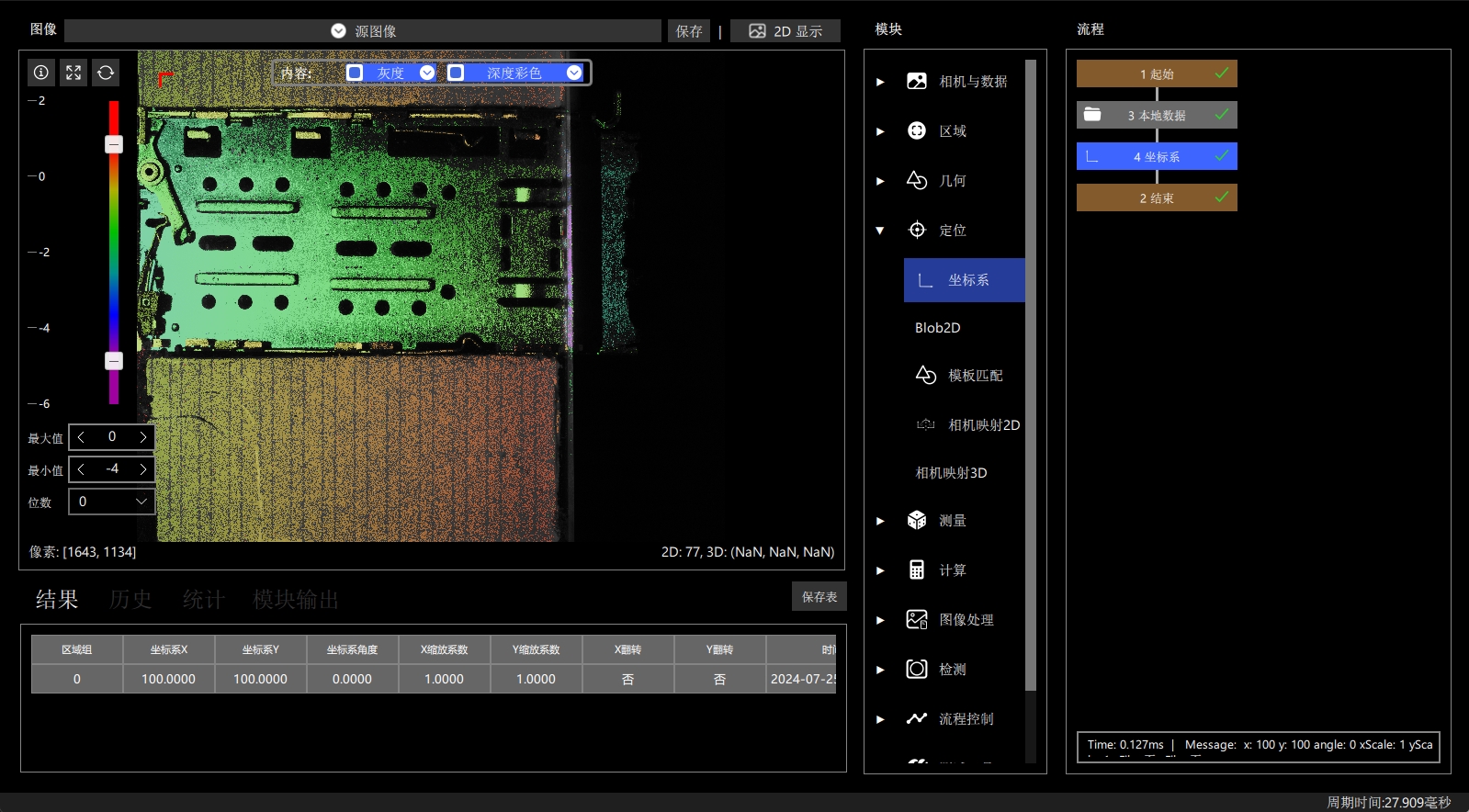1469x812 pixels.
Task: Click the lower handle of the color range slider
Action: pyautogui.click(x=114, y=361)
